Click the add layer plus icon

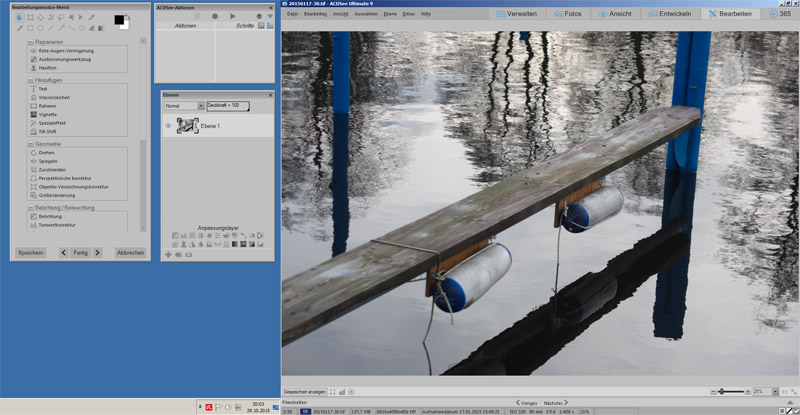pos(168,254)
